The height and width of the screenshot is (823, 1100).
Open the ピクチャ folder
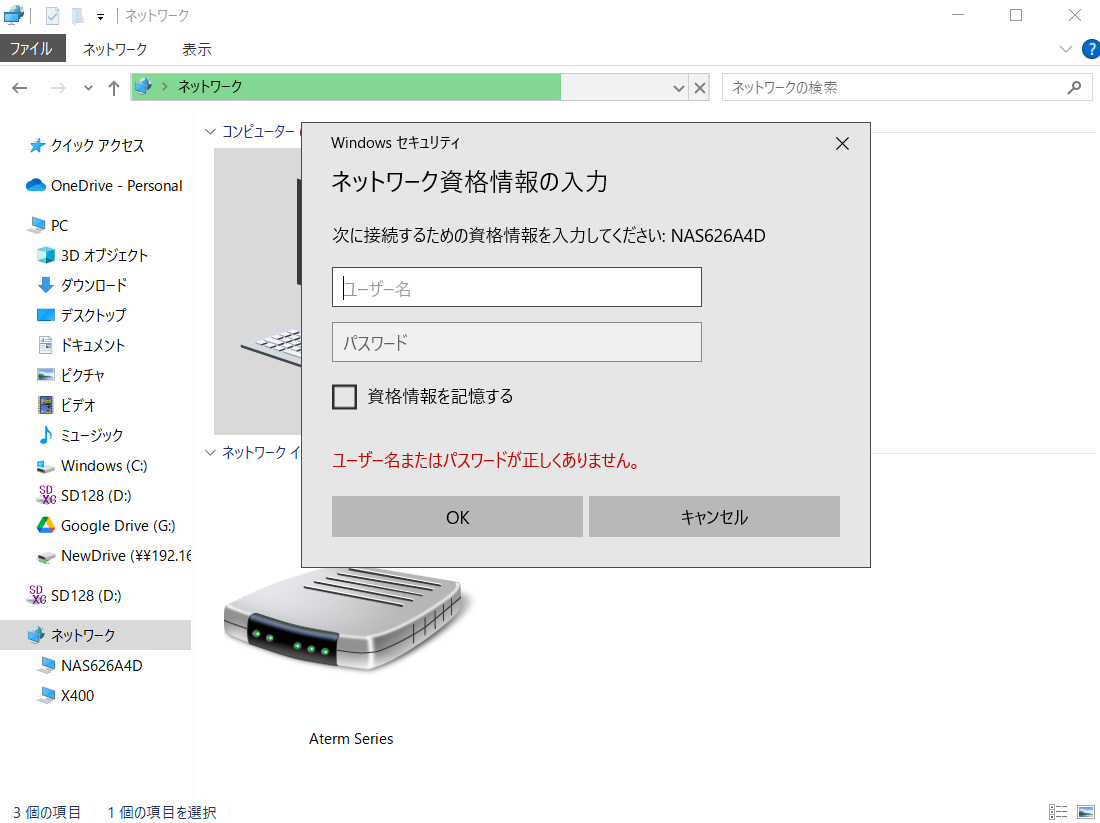click(x=82, y=375)
